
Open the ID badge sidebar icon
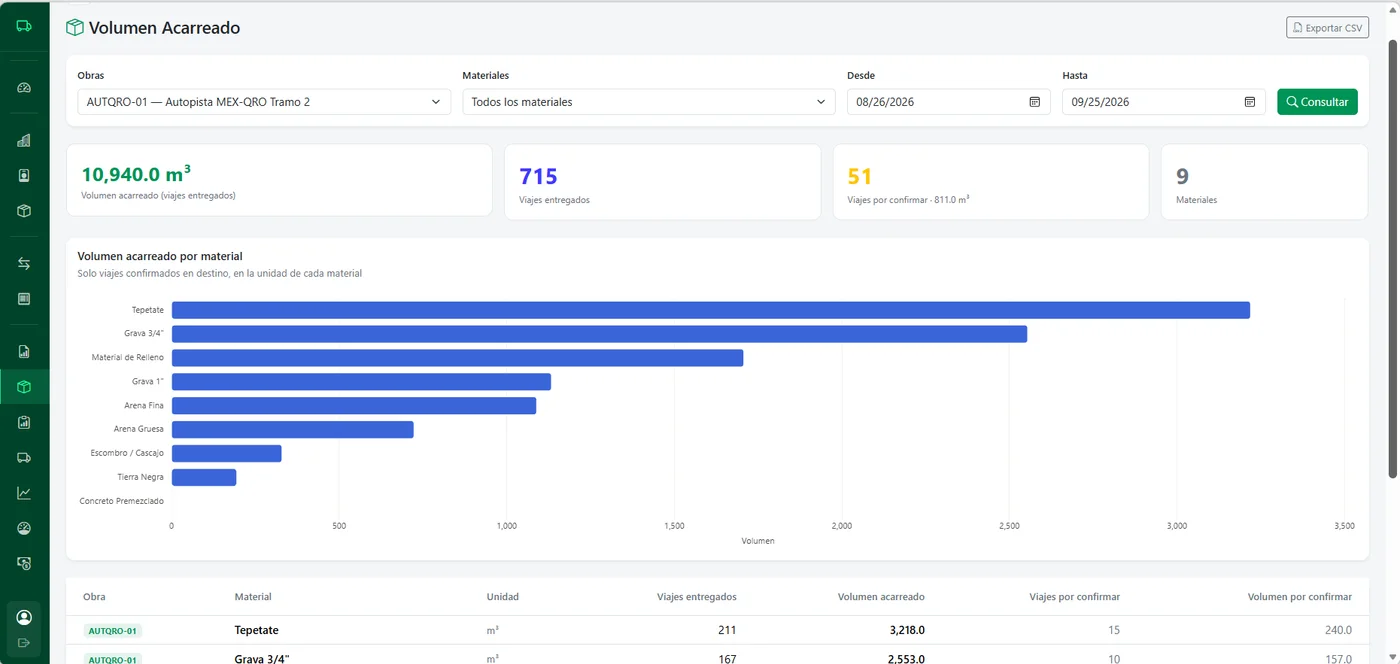[24, 175]
